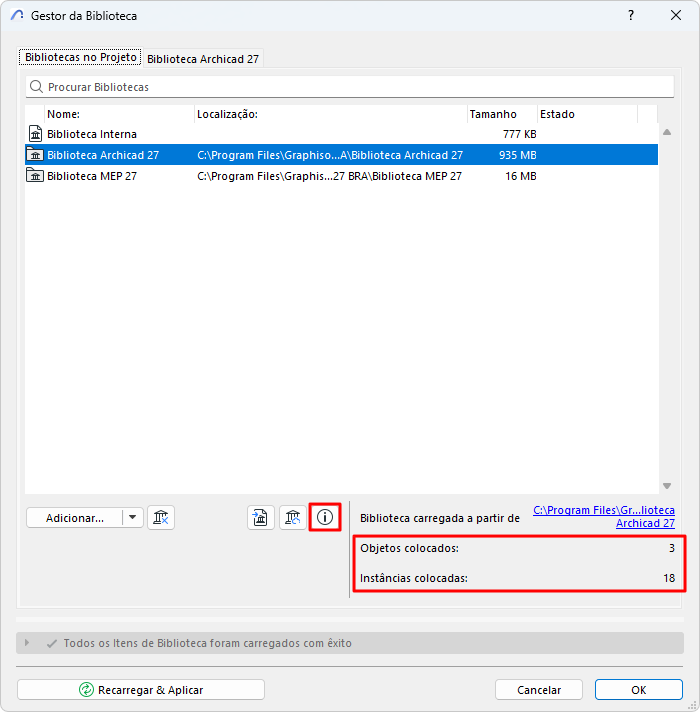The width and height of the screenshot is (700, 712).
Task: Click the Todos os Itens de Biblioteca status text
Action: (x=207, y=643)
